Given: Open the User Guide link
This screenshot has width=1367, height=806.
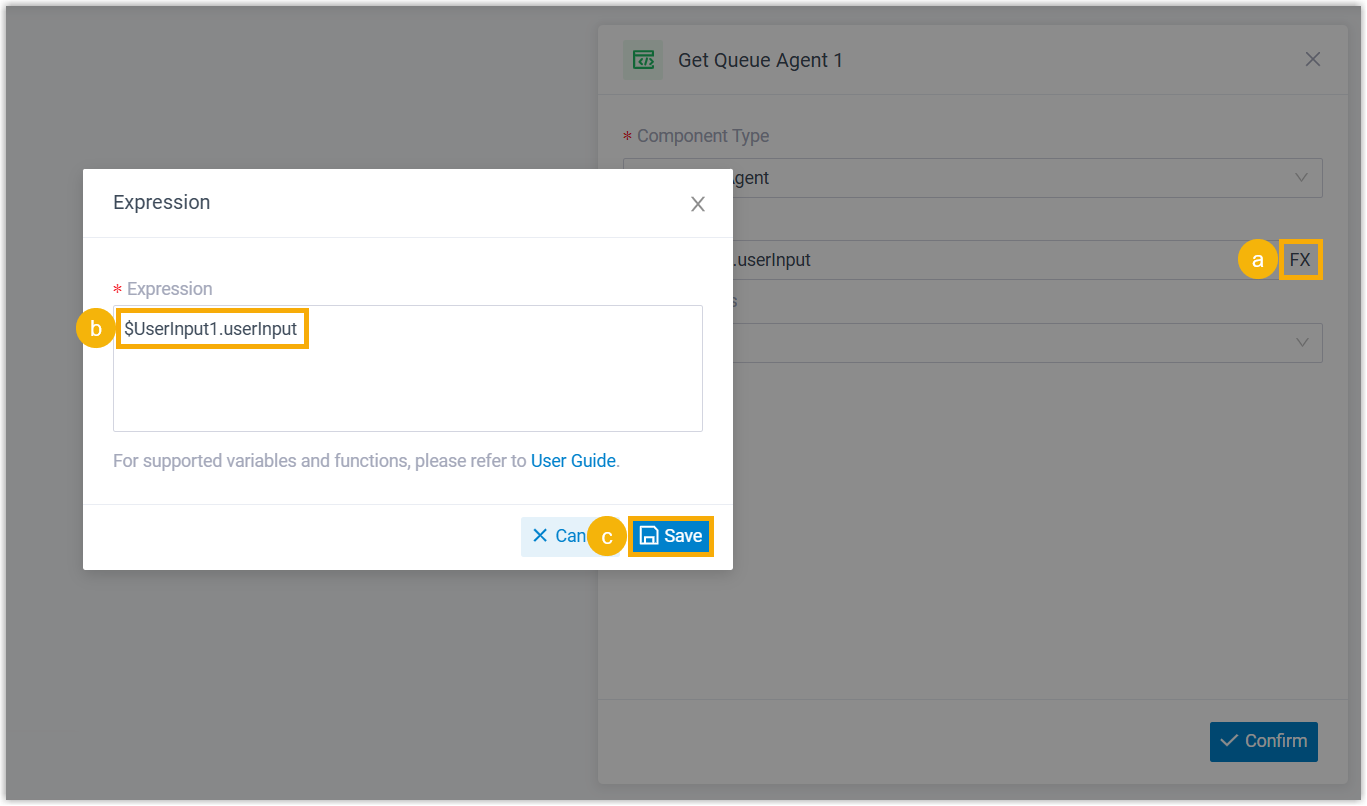Looking at the screenshot, I should coord(572,460).
